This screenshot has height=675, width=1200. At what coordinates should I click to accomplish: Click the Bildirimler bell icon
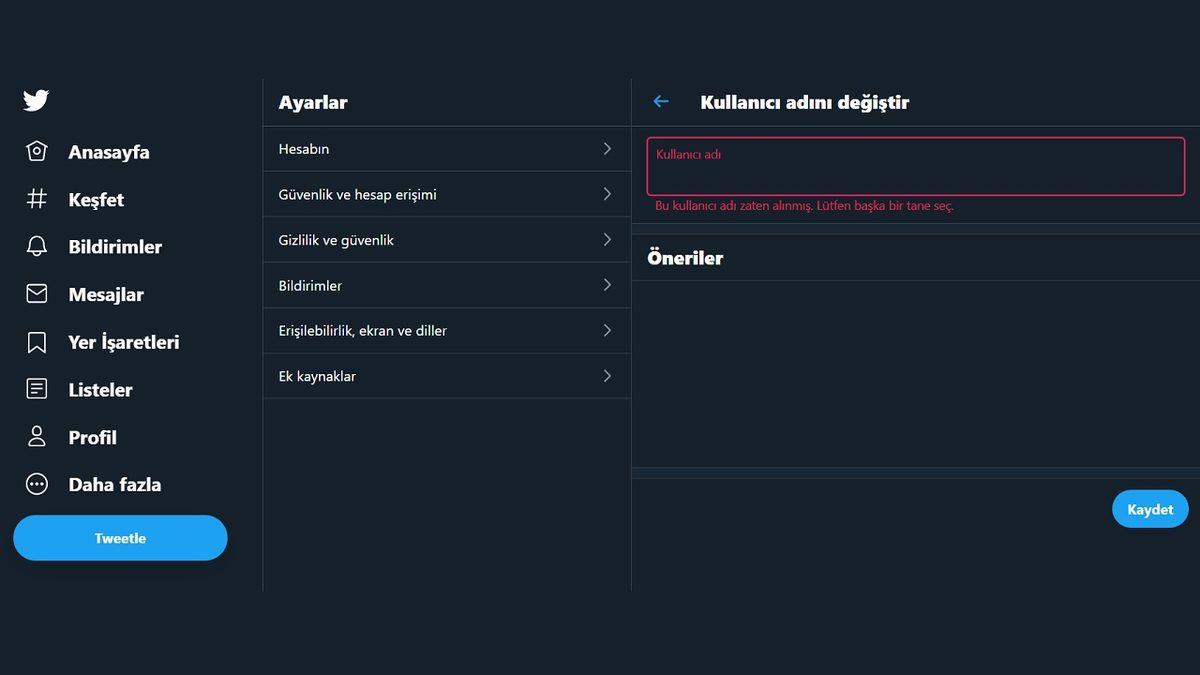click(36, 246)
